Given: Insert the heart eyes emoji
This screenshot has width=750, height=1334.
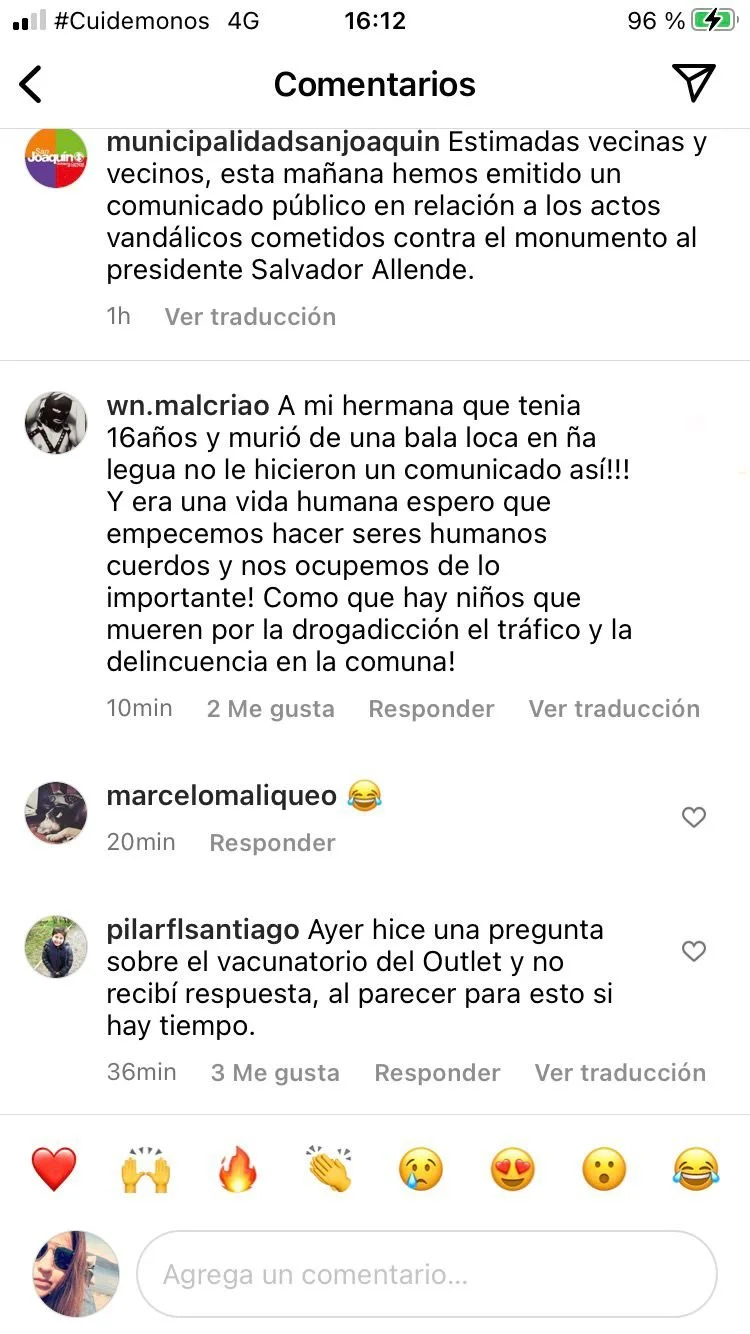Looking at the screenshot, I should click(513, 1168).
